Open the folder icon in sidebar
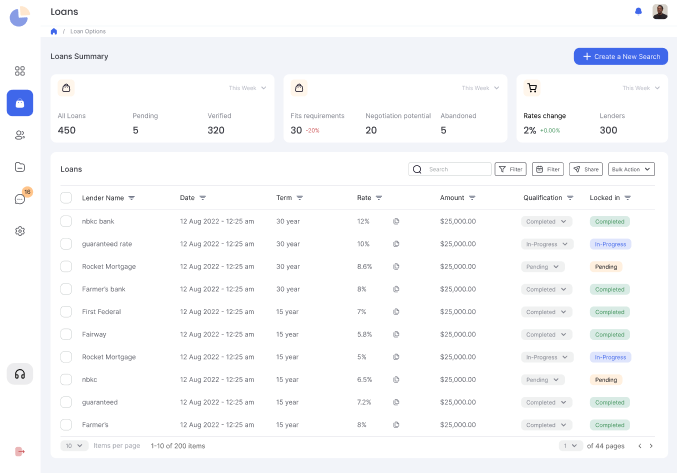The width and height of the screenshot is (677, 473). point(20,167)
